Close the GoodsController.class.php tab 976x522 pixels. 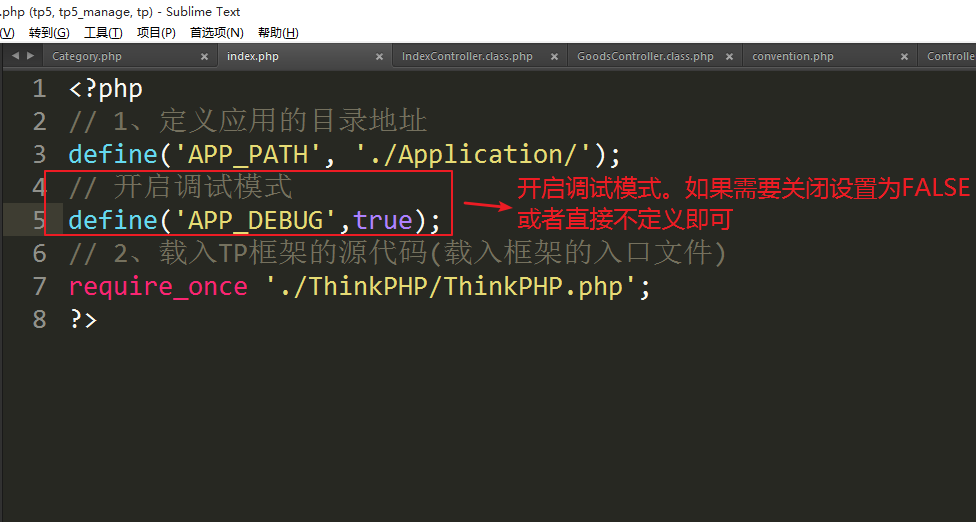click(x=729, y=57)
